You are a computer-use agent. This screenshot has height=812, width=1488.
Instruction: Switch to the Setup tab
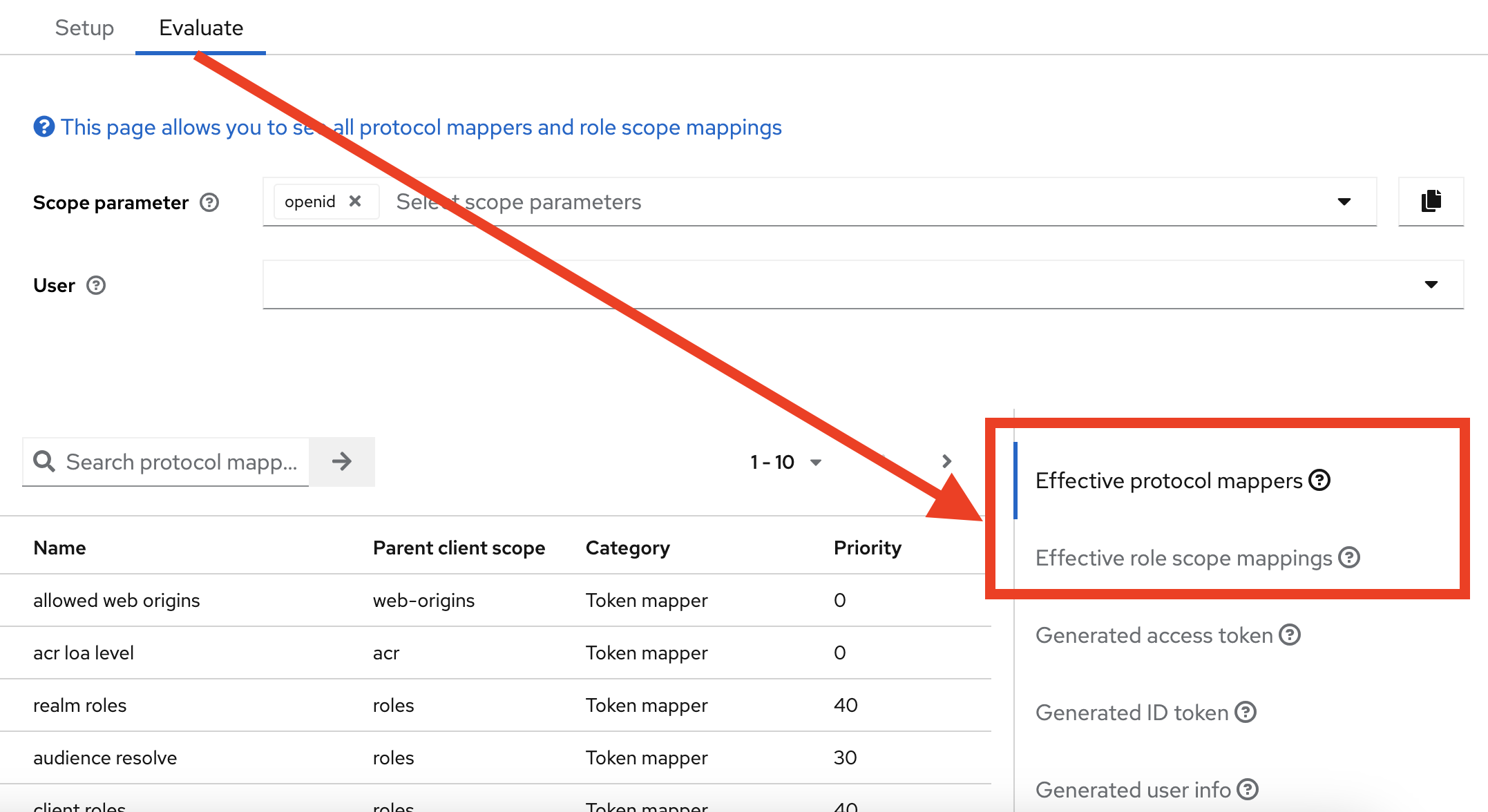[84, 28]
